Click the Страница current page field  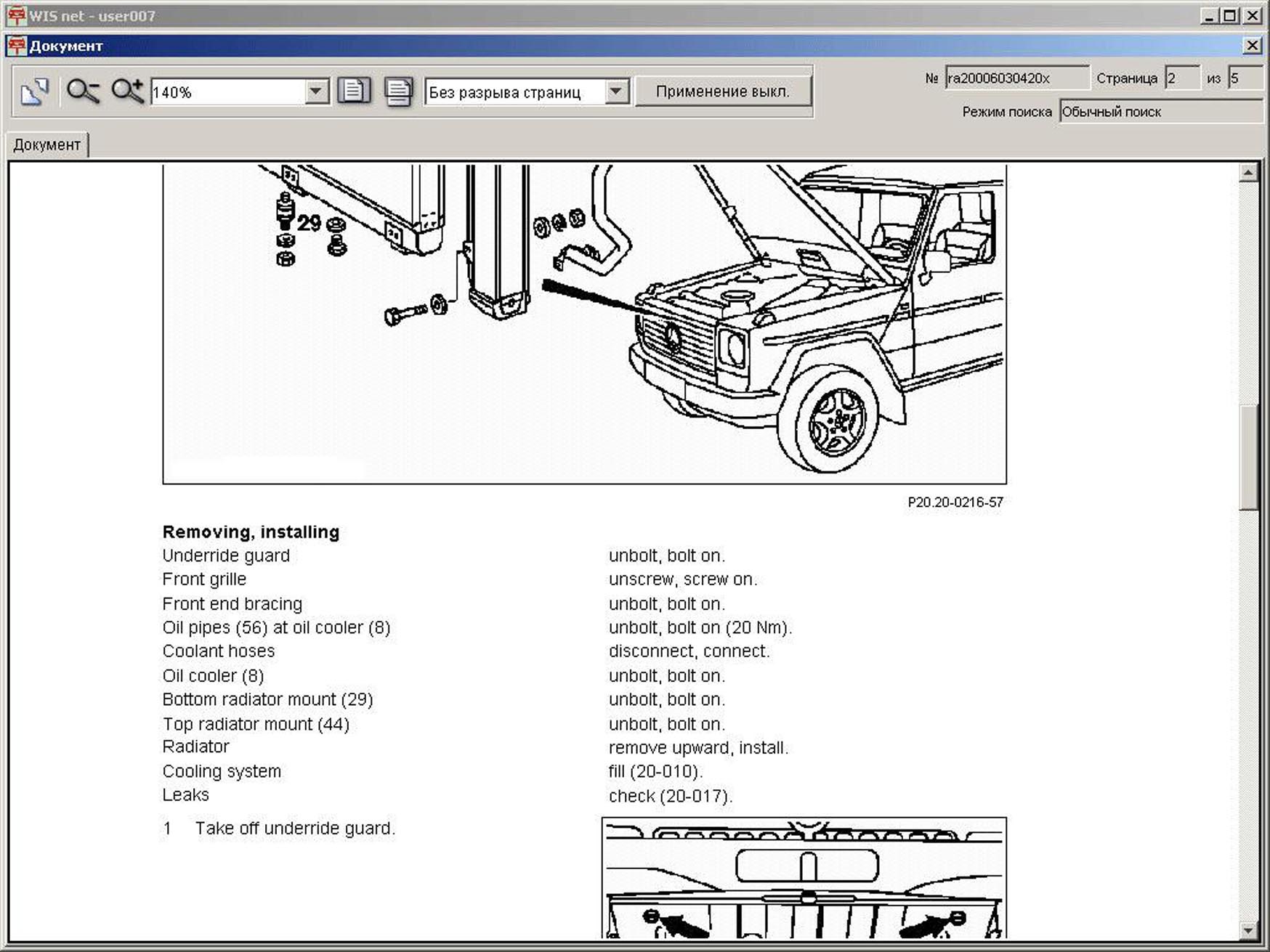coord(1181,78)
